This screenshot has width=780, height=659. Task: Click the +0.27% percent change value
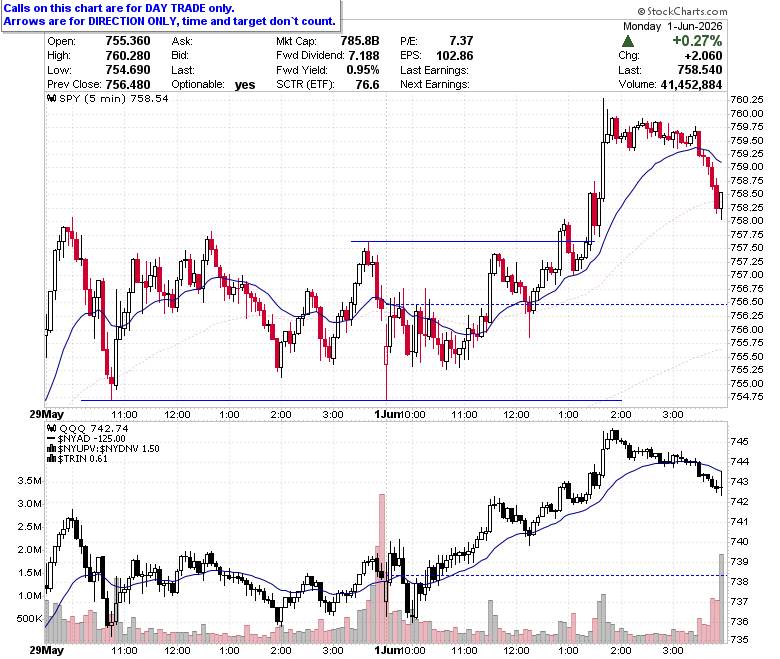click(x=697, y=41)
